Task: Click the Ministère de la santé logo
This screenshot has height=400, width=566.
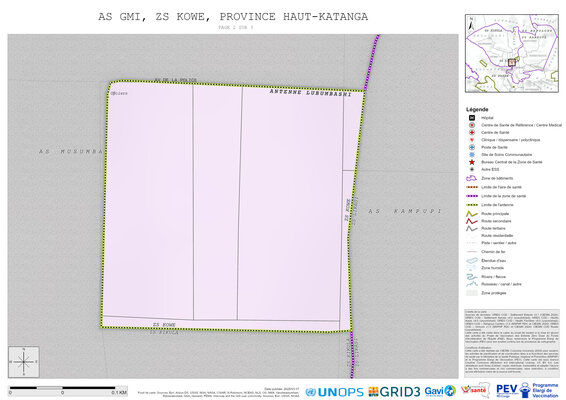Action: [475, 390]
